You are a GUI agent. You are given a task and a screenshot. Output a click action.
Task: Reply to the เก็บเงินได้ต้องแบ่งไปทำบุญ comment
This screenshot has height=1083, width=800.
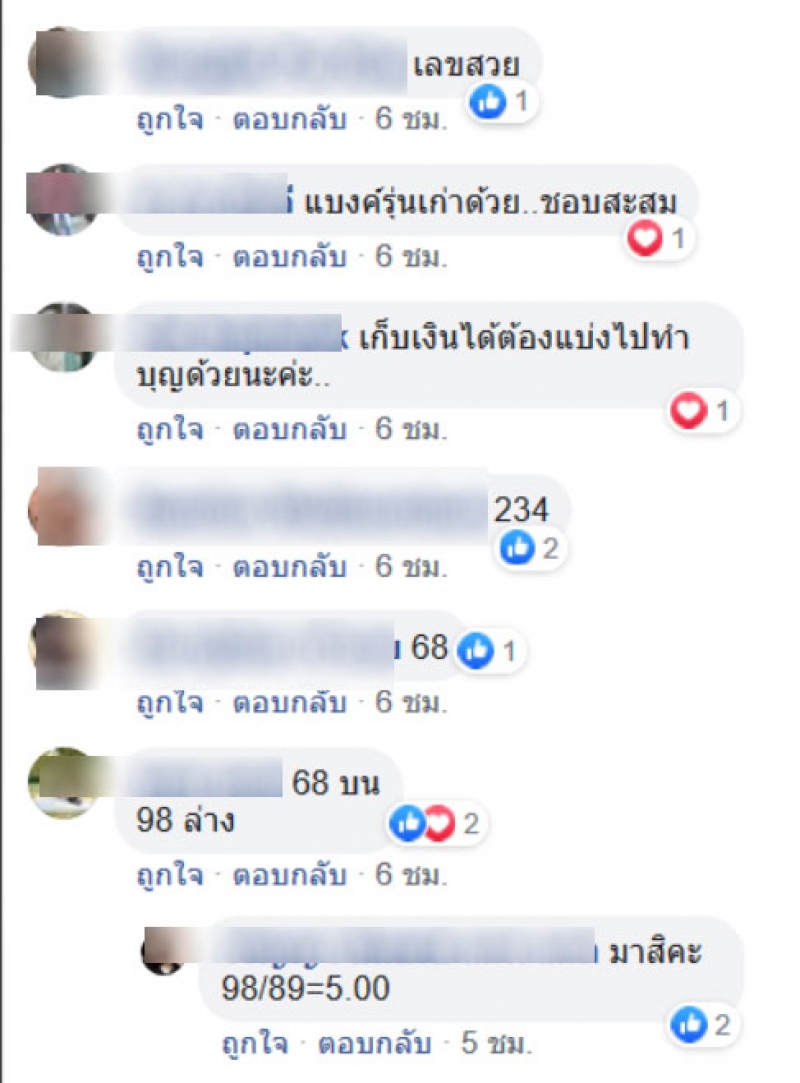tap(289, 430)
